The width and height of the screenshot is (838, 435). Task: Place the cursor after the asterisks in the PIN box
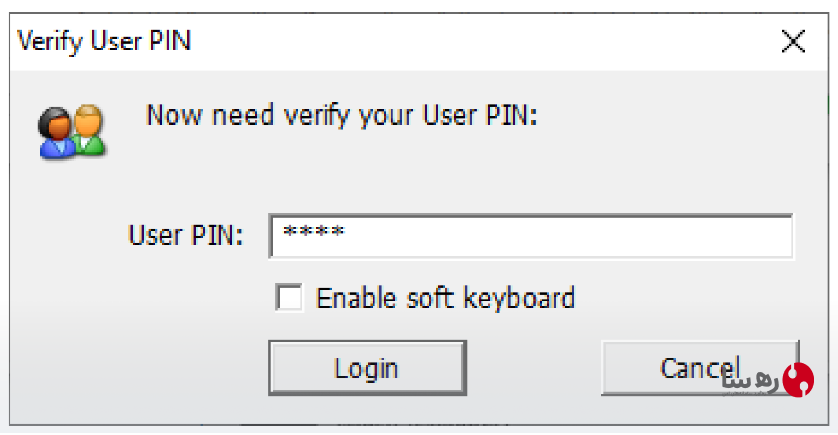pos(347,233)
